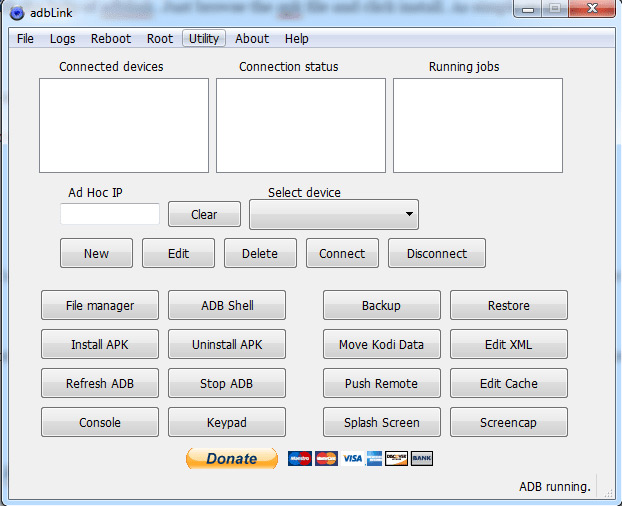Click the Visa card icon

[x=352, y=458]
